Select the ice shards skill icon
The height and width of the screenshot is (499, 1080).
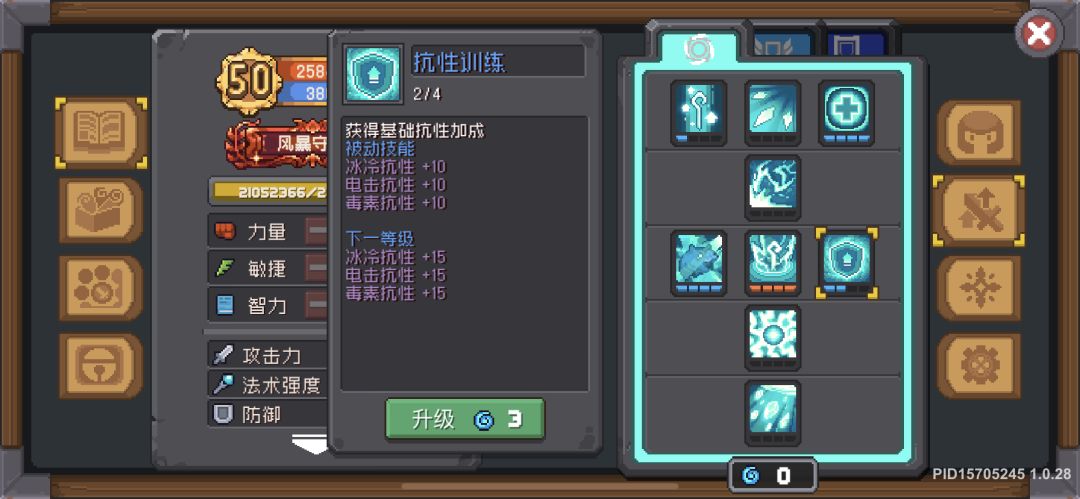(772, 112)
